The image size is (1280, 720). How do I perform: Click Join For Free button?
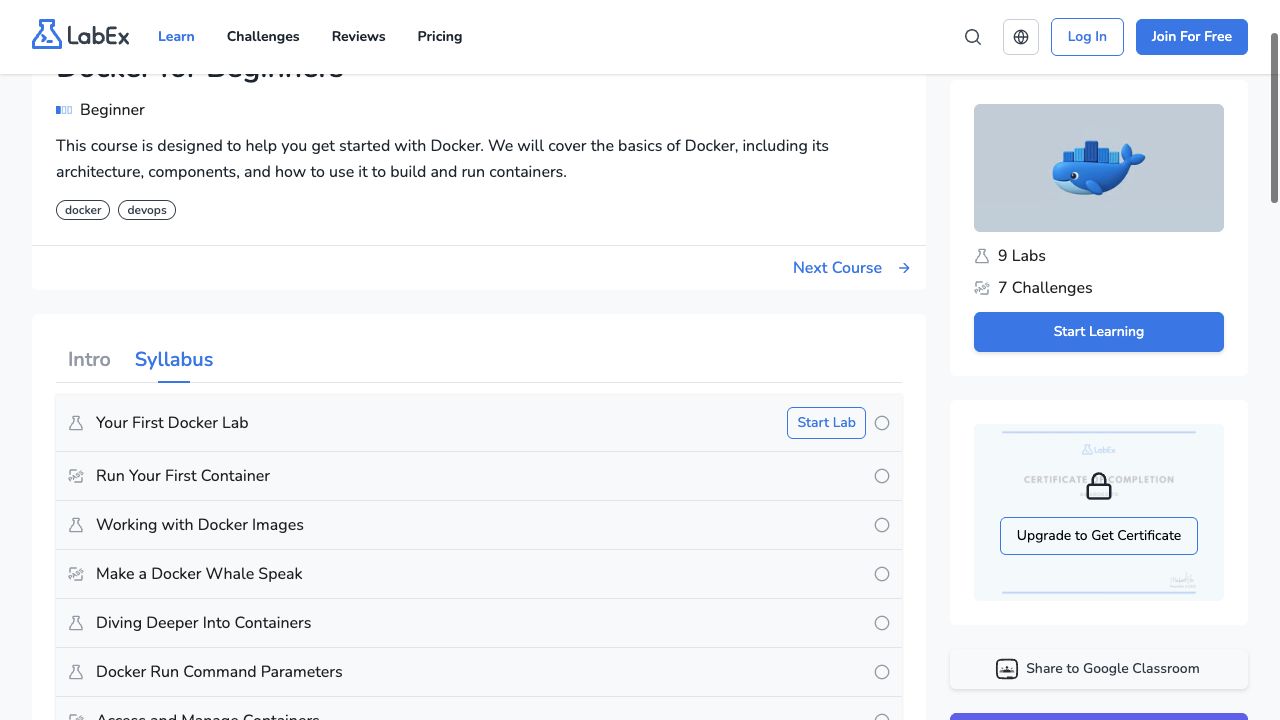click(x=1192, y=37)
